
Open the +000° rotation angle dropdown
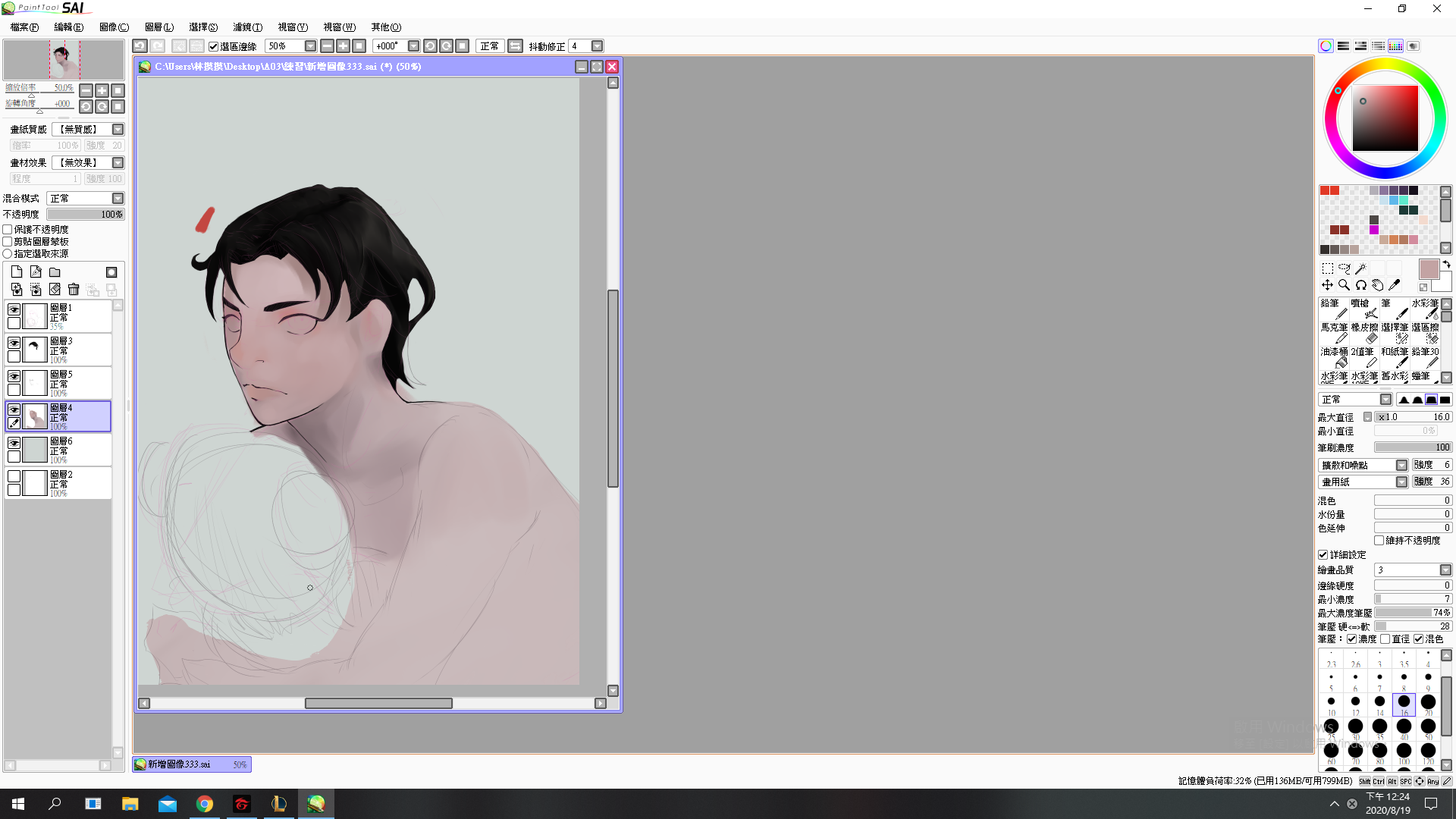pyautogui.click(x=413, y=46)
